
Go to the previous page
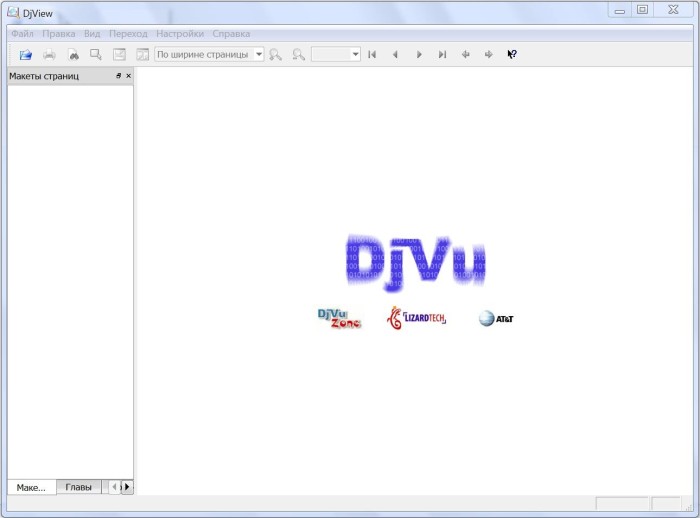click(x=395, y=54)
